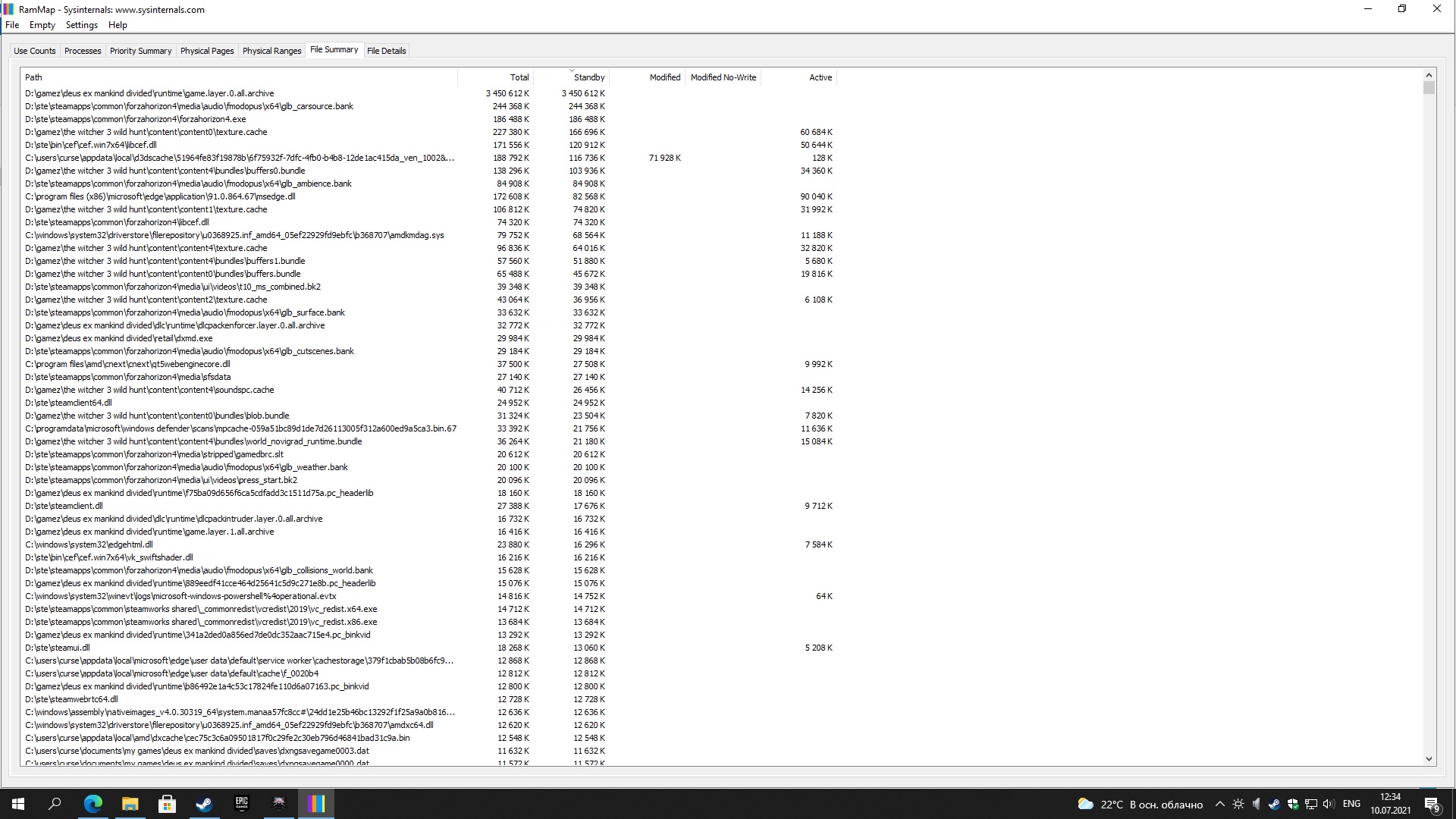The width and height of the screenshot is (1456, 819).
Task: Sort by the Modified column header
Action: (x=647, y=77)
